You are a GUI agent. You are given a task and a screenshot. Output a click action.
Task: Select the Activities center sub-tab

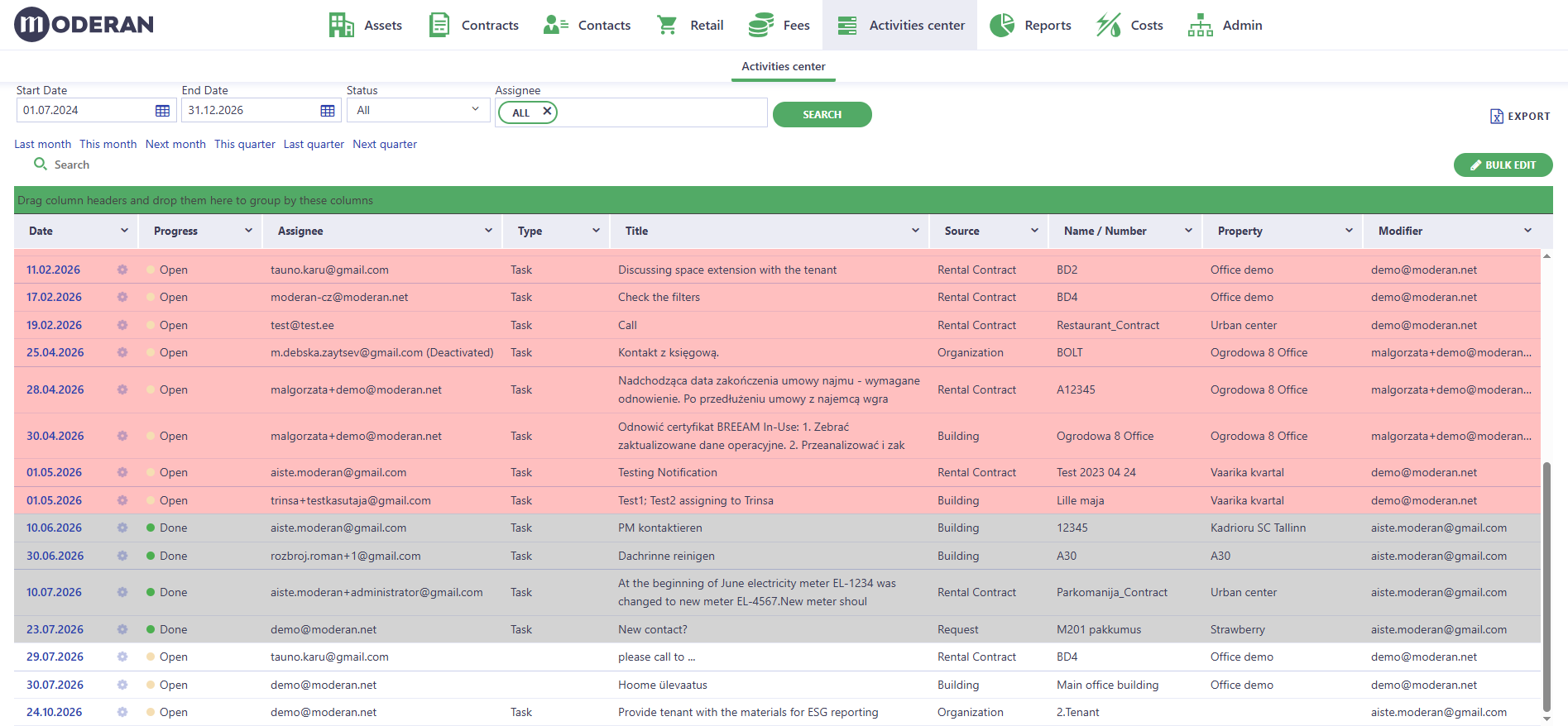pos(784,66)
